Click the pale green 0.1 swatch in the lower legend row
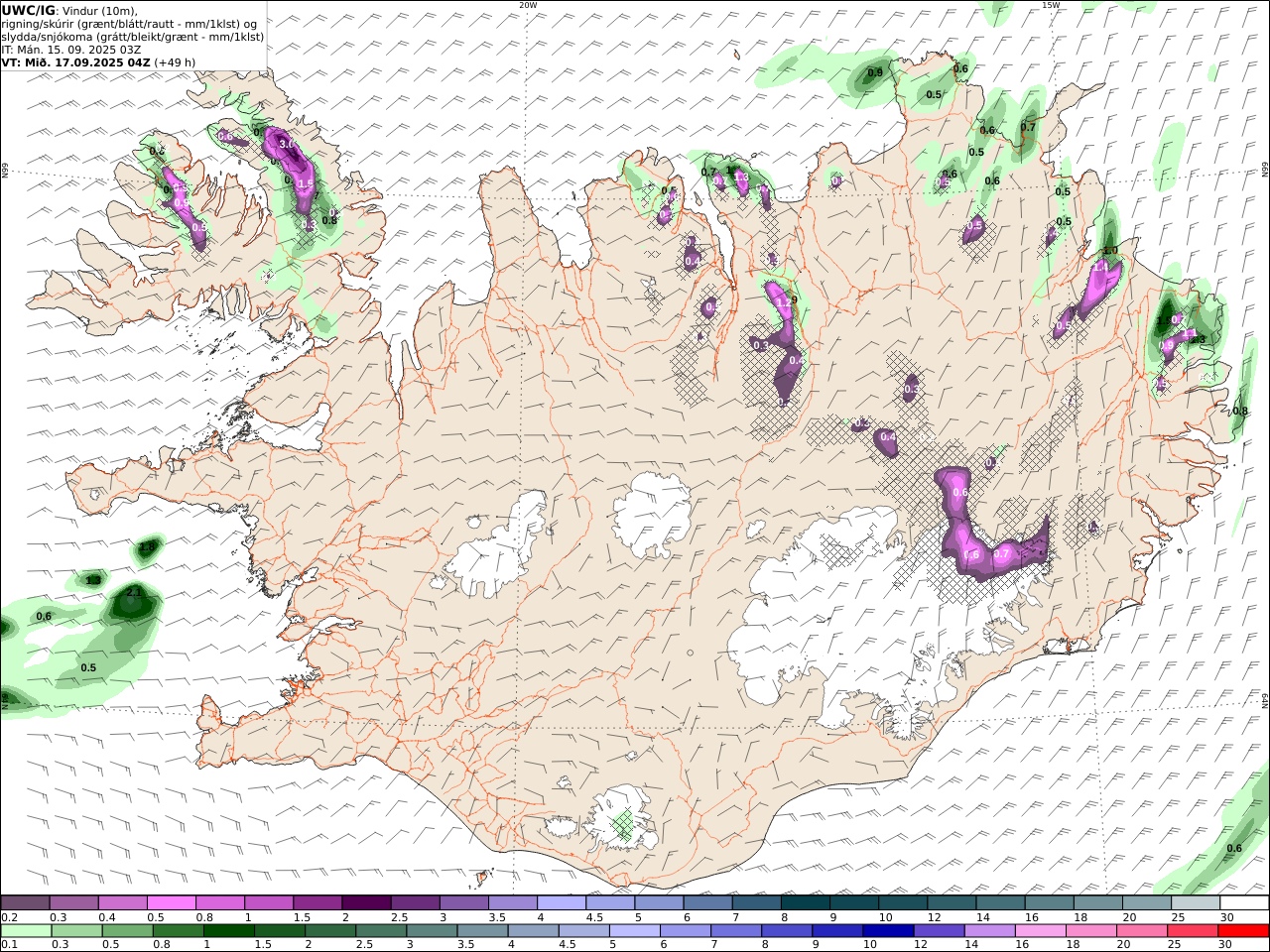This screenshot has height=952, width=1270. 26,931
